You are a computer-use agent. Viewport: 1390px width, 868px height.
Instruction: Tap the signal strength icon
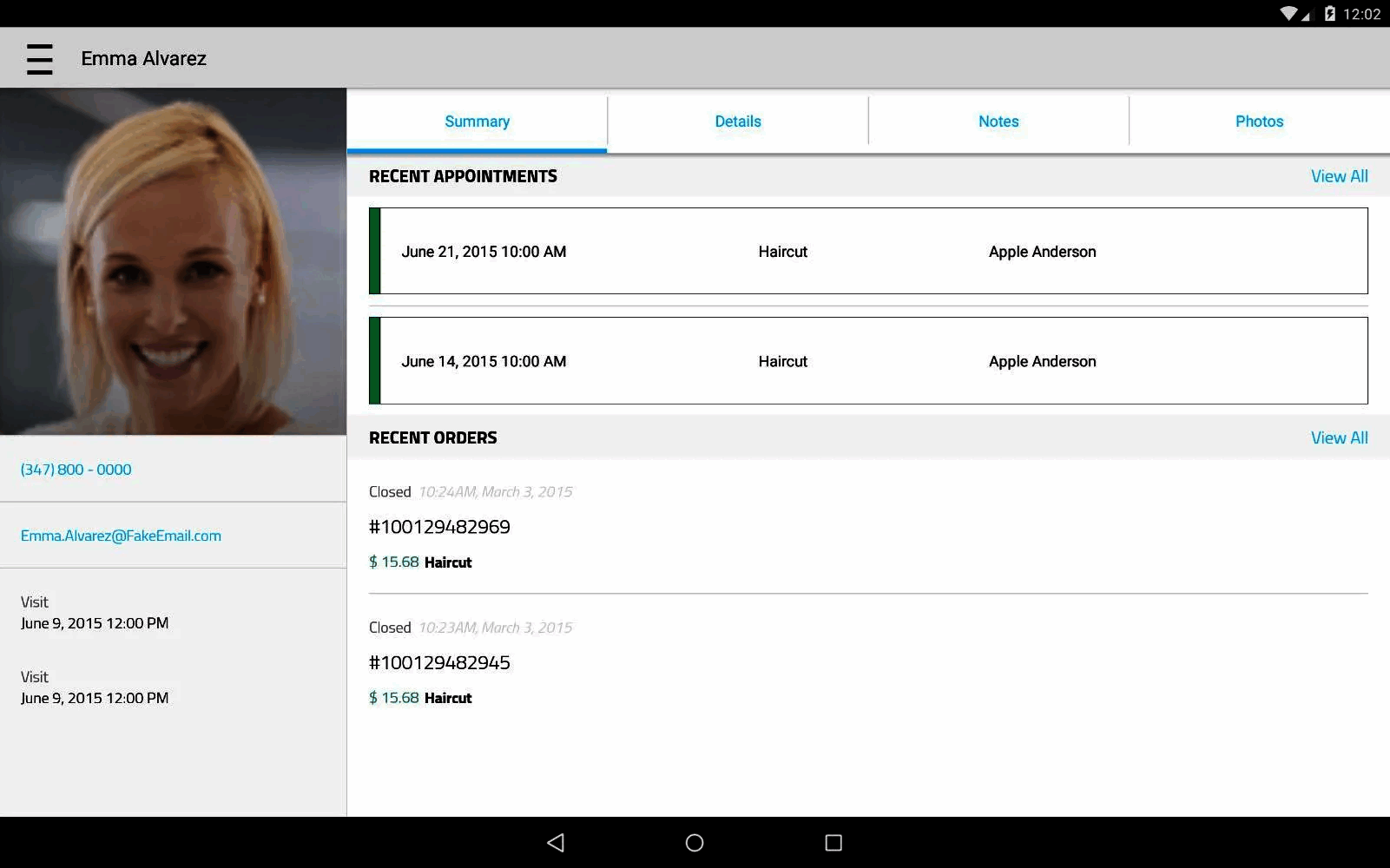pos(1309,13)
